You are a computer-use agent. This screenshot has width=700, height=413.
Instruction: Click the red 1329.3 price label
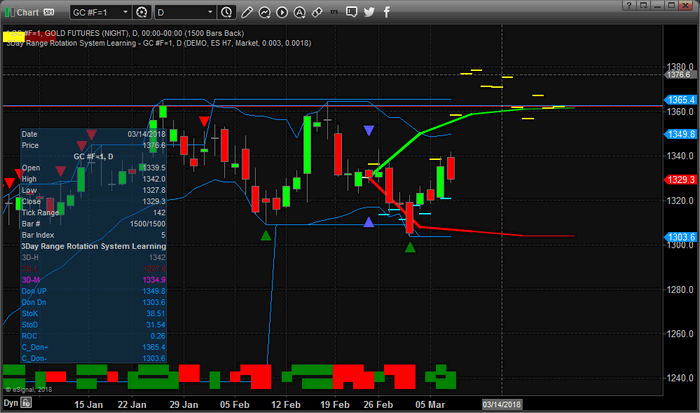[x=679, y=179]
